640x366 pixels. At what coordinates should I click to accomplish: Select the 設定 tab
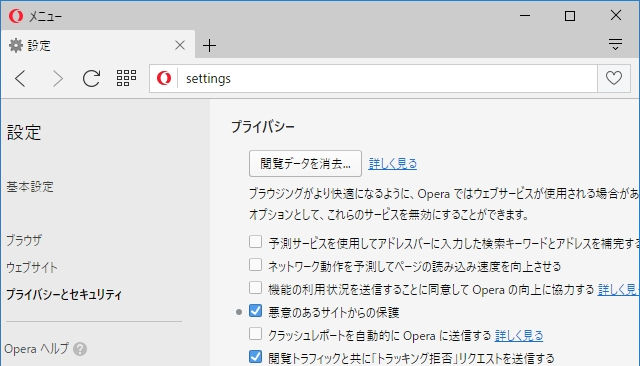click(98, 45)
